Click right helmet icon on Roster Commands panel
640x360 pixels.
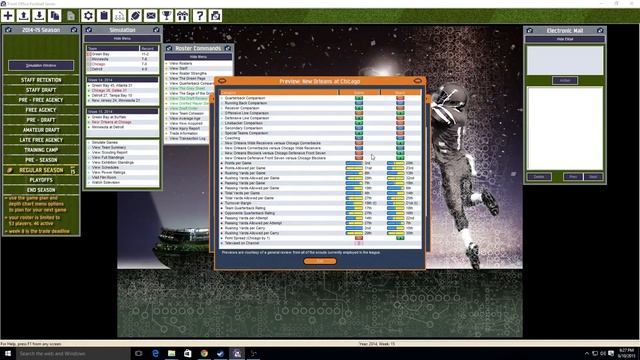228,48
